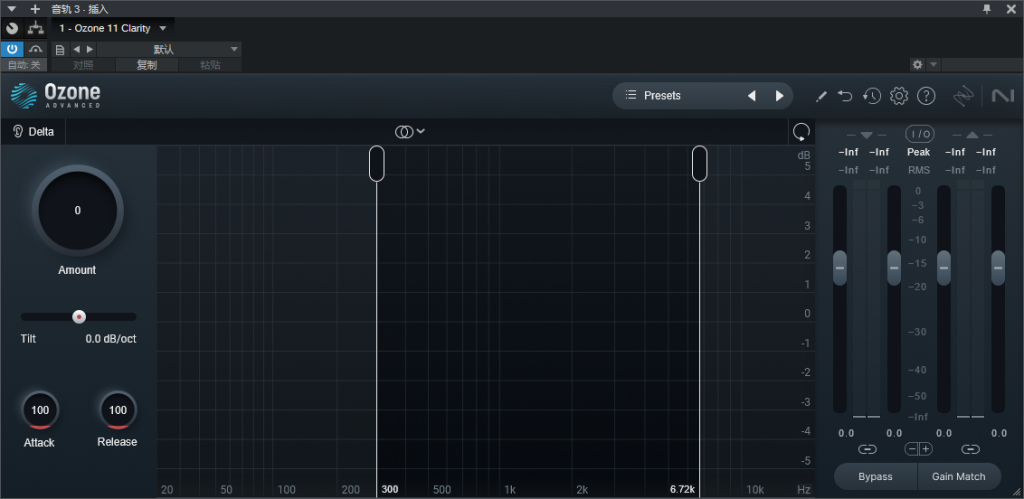Toggle the I/O meter switch
Image resolution: width=1024 pixels, height=499 pixels.
[x=920, y=134]
